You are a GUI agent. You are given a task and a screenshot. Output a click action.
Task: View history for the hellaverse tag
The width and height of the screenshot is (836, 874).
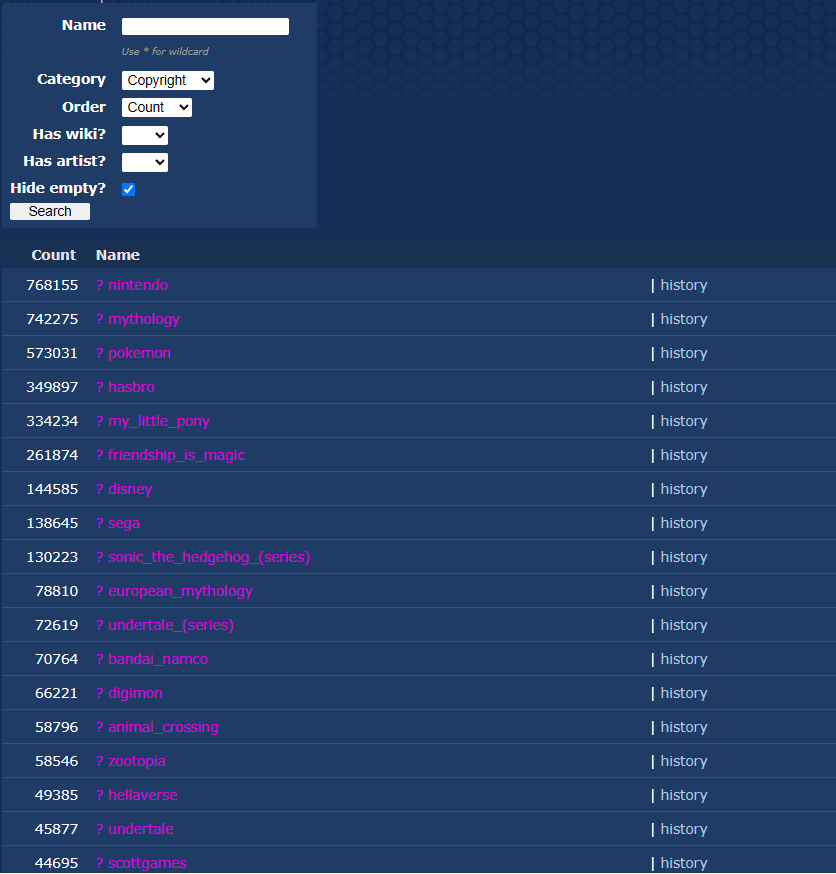pos(684,795)
